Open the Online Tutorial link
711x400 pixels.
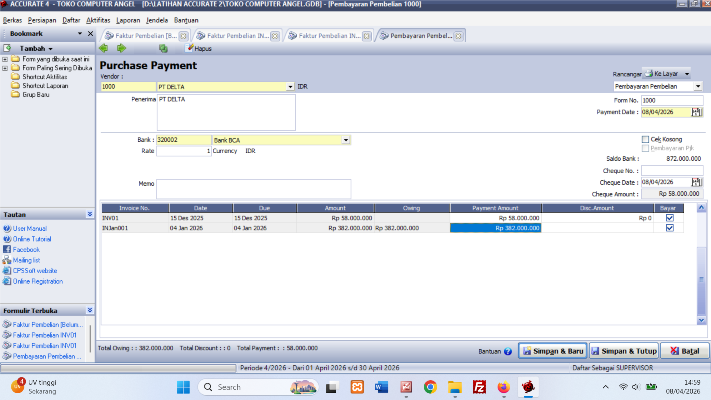pos(32,239)
